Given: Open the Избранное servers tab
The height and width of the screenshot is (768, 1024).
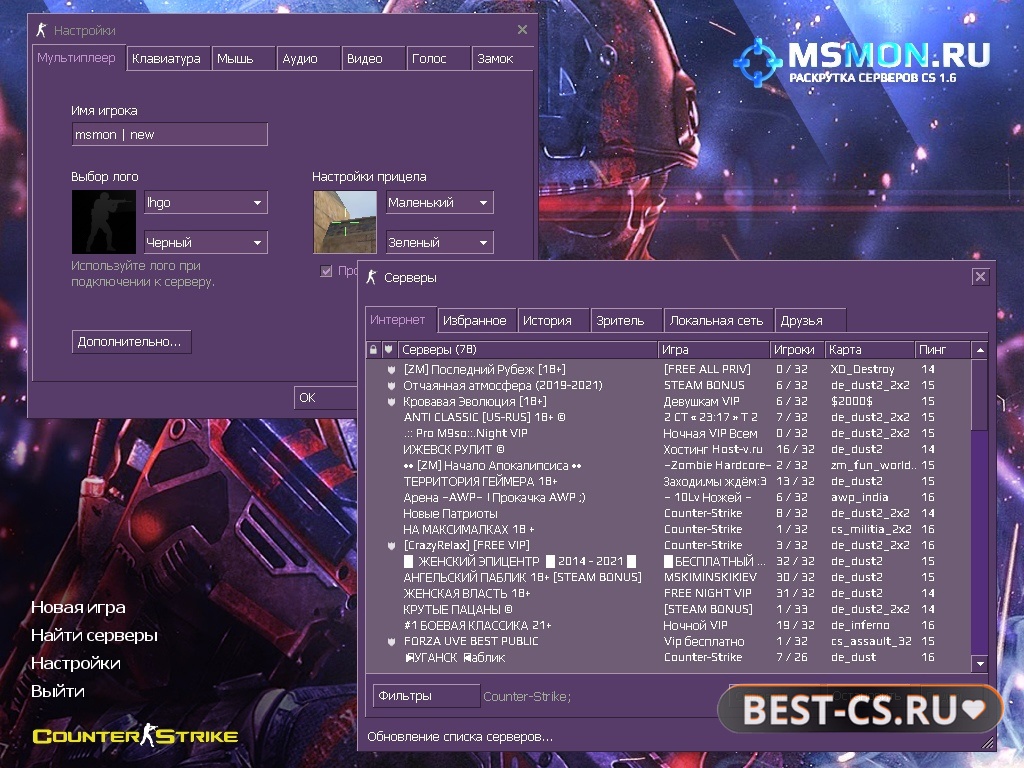Looking at the screenshot, I should [x=477, y=321].
